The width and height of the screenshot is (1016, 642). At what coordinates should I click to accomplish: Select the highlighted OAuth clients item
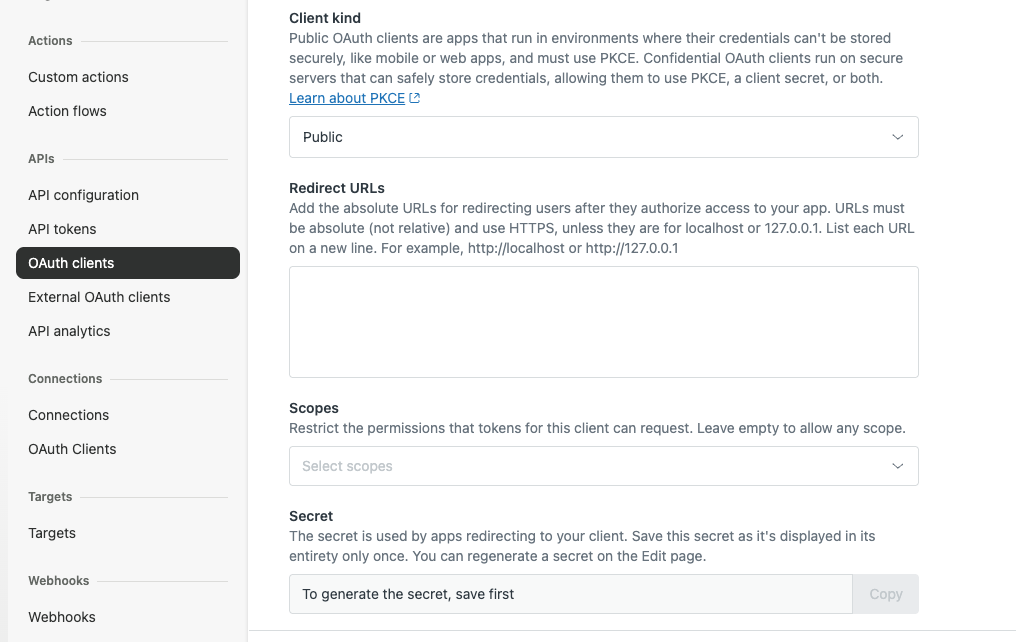tap(128, 263)
